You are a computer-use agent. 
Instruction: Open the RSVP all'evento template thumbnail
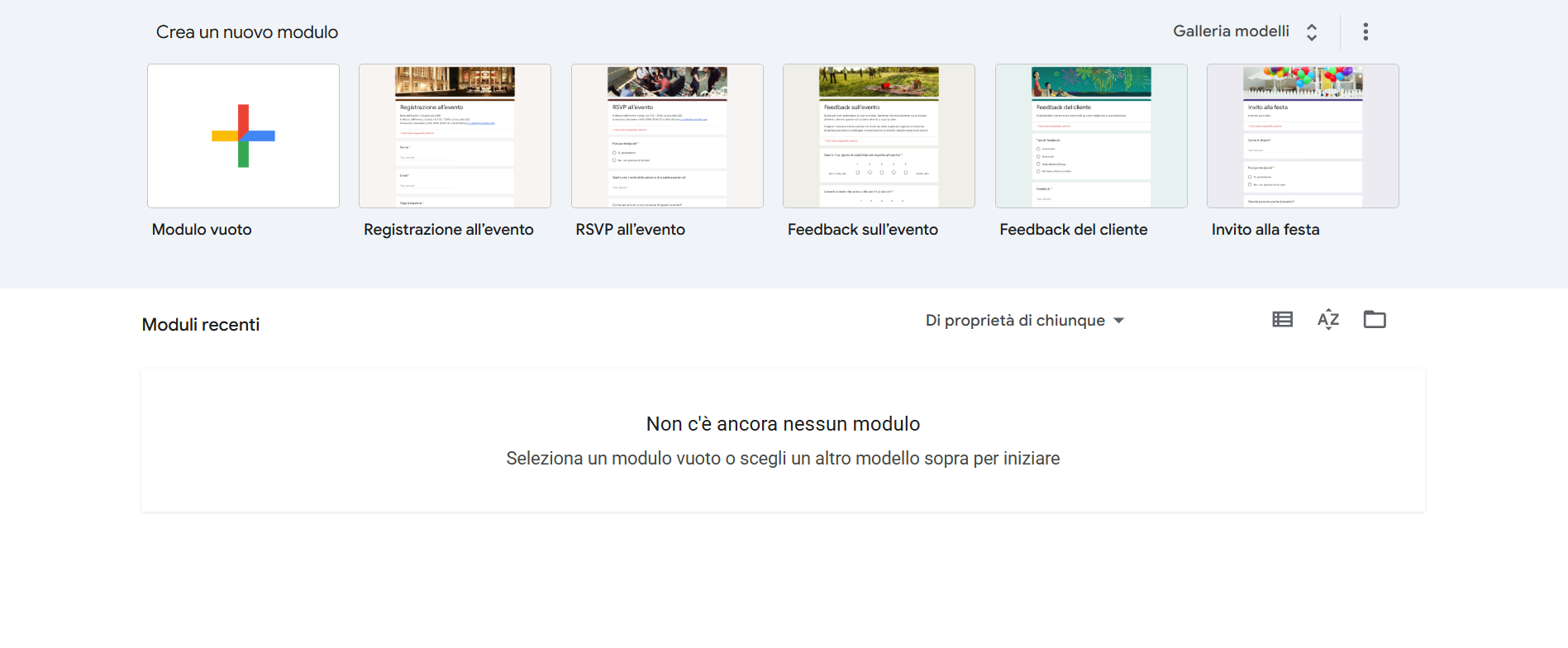point(667,136)
